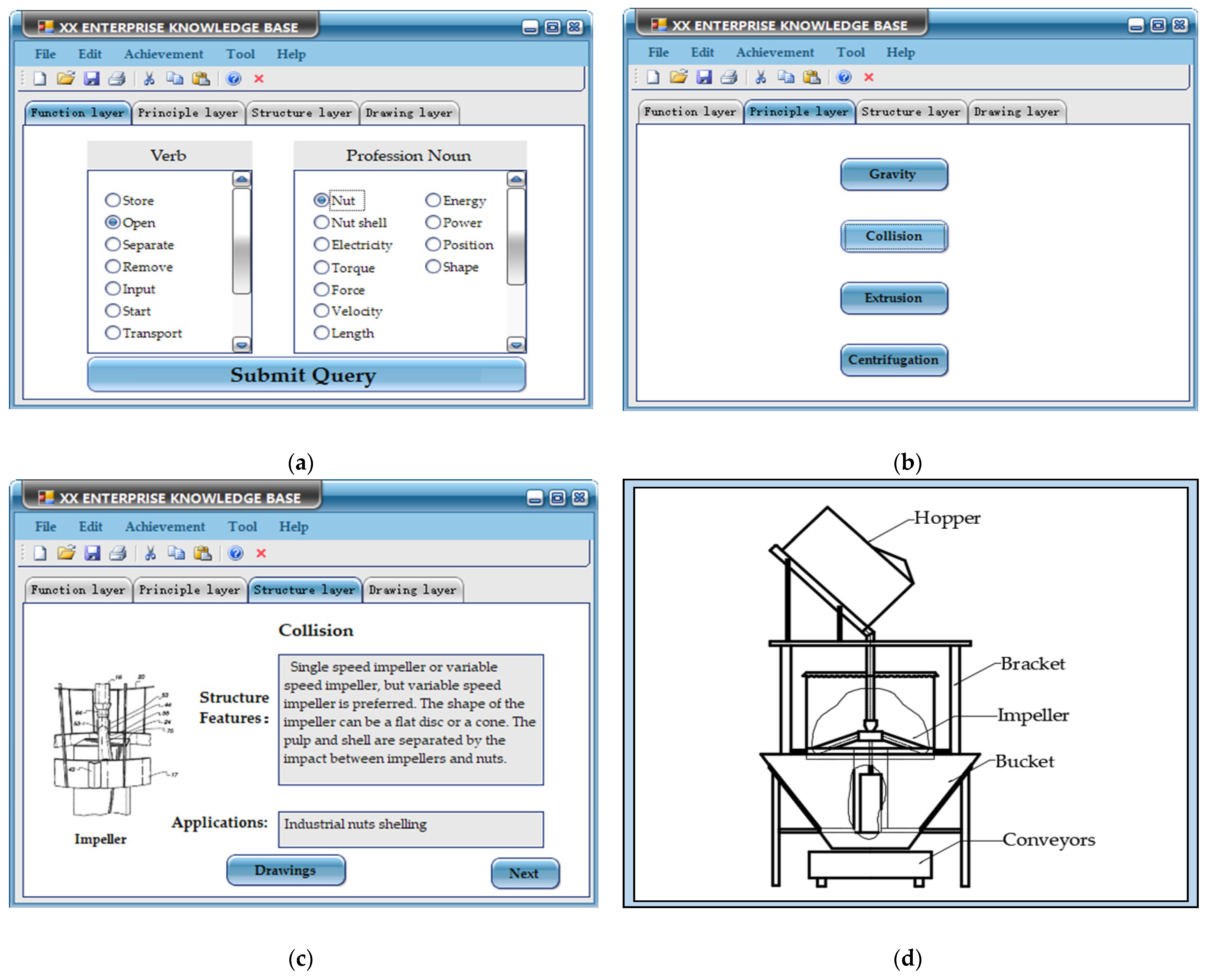
Task: Click the Profession Noun list scroll-down arrow
Action: coord(516,344)
